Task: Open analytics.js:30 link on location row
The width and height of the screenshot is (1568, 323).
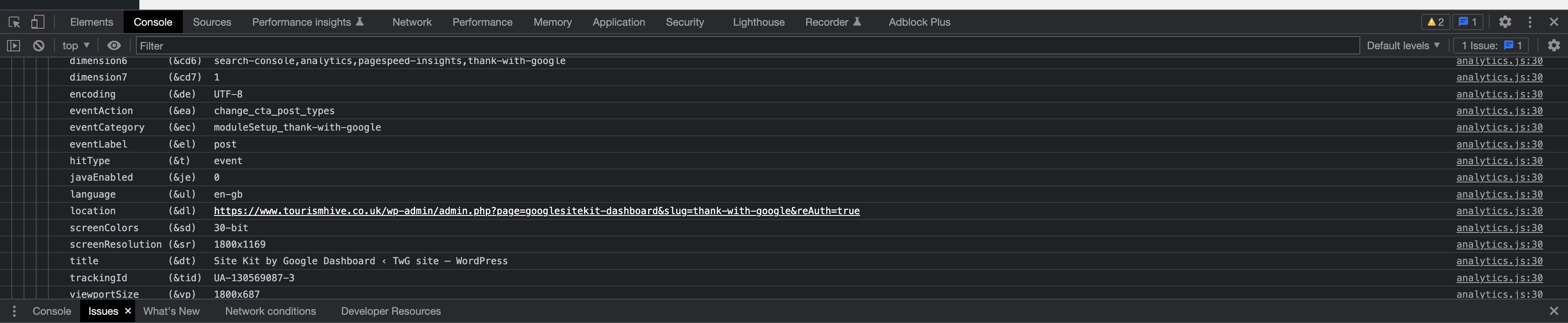Action: (1499, 211)
